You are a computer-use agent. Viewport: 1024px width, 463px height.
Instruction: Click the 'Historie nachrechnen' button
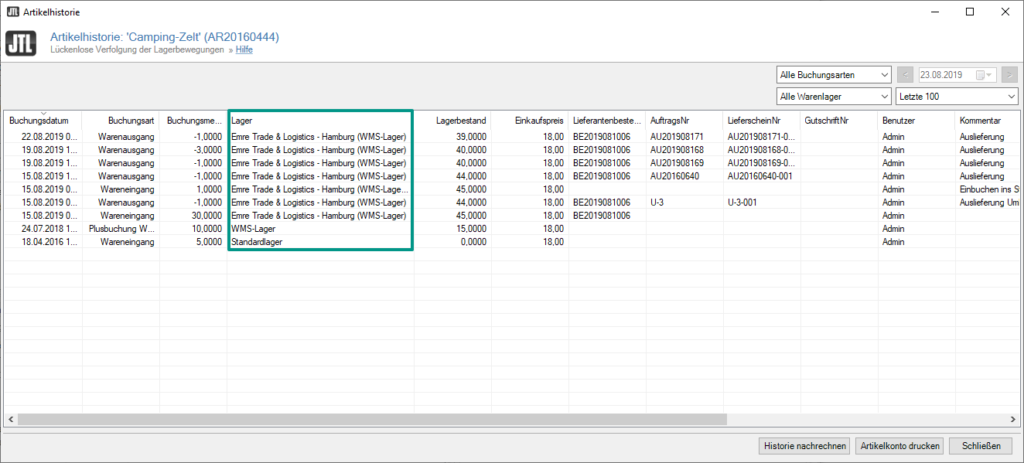pos(805,446)
